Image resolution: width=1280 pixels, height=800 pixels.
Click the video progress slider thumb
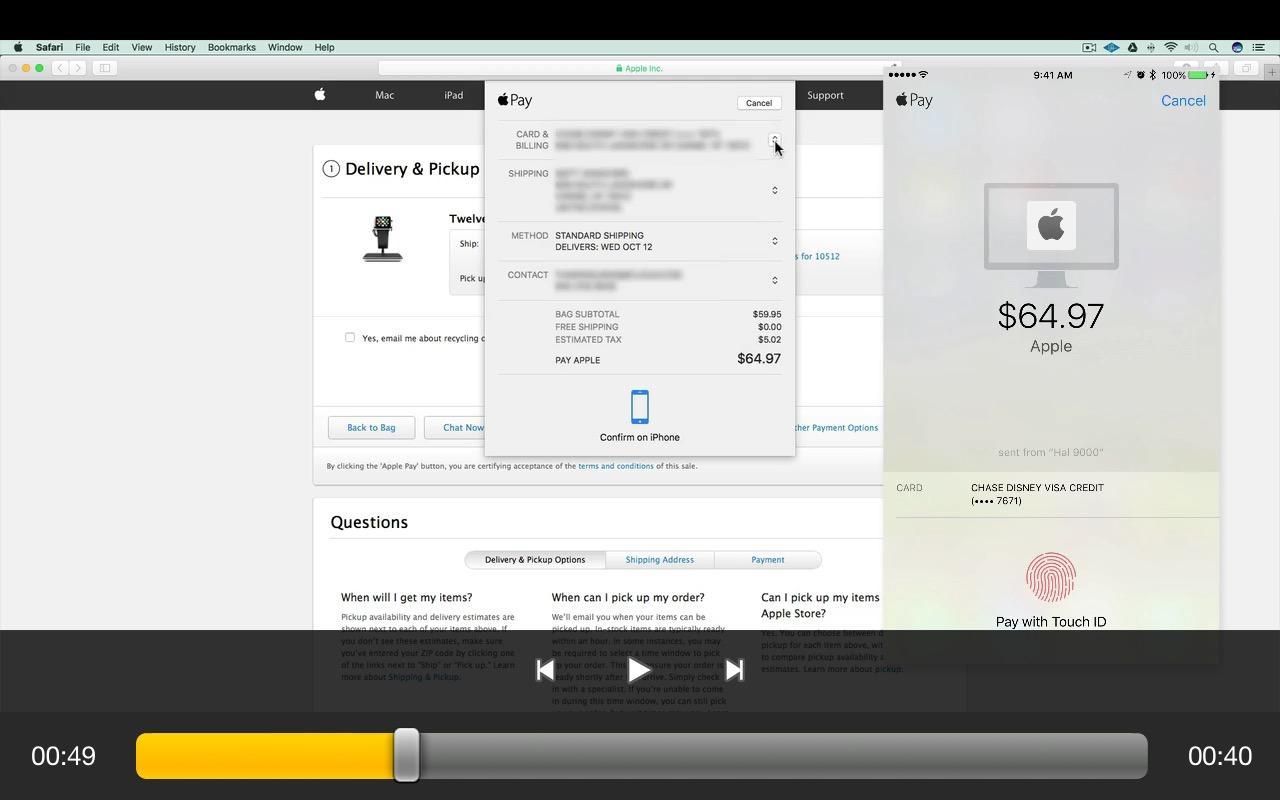point(406,755)
